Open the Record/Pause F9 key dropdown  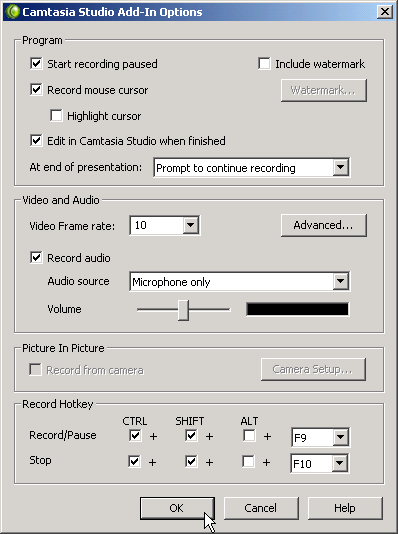(x=340, y=437)
